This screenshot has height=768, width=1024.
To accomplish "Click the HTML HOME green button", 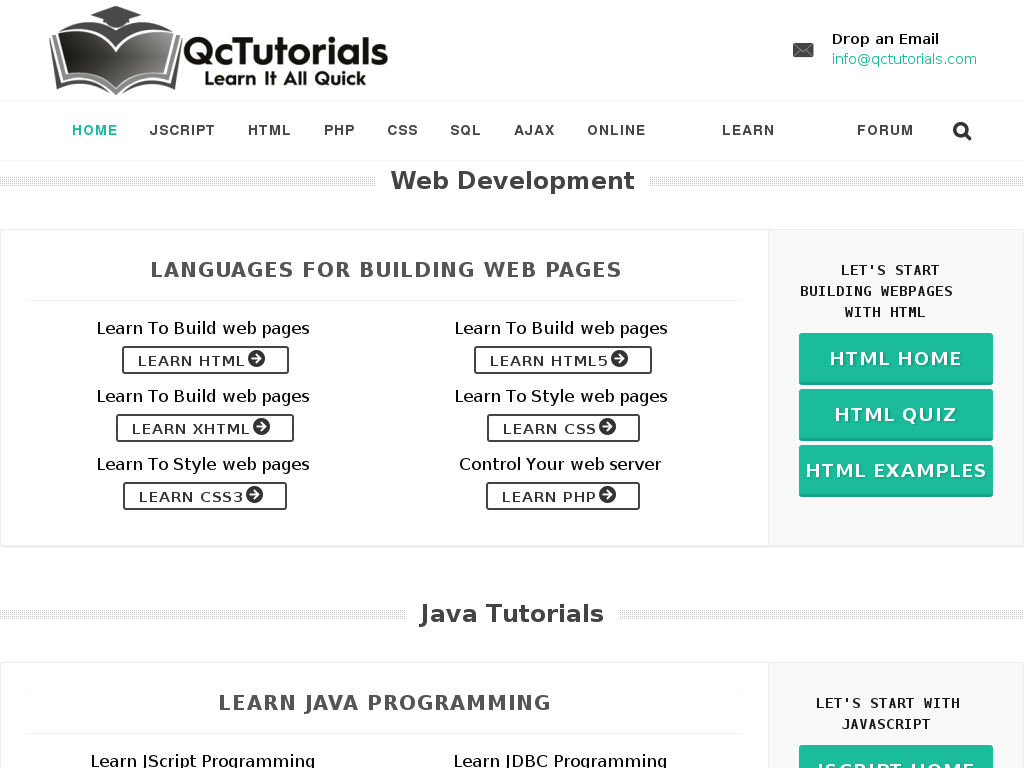I will (896, 359).
